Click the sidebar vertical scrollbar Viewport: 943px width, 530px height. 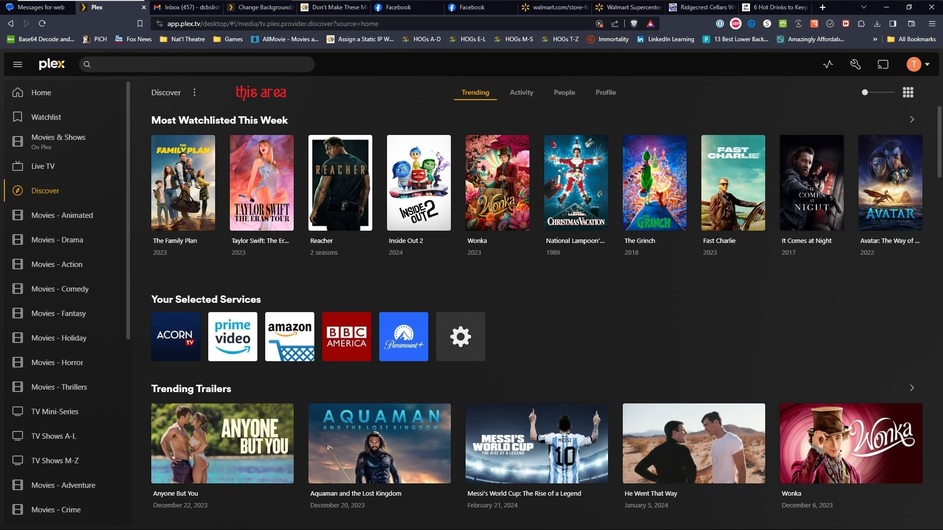[x=128, y=211]
